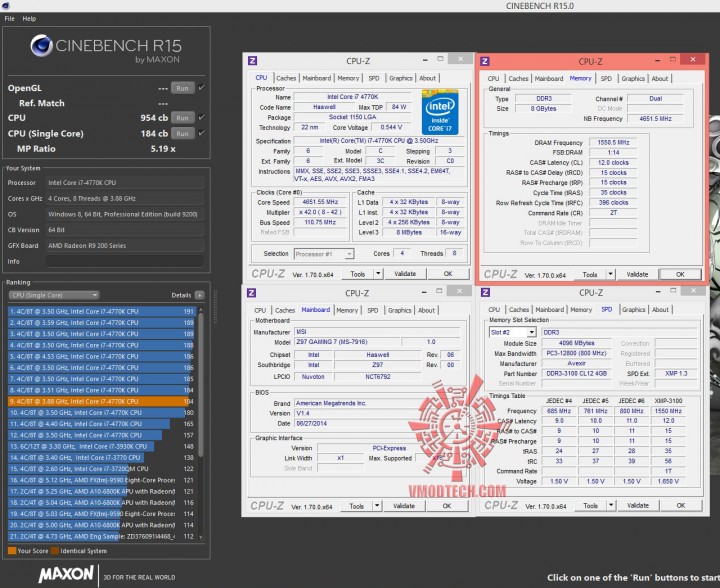This screenshot has height=588, width=720.
Task: Switch to Graphics tab in the Mainboard CPU-Z window
Action: click(x=399, y=310)
